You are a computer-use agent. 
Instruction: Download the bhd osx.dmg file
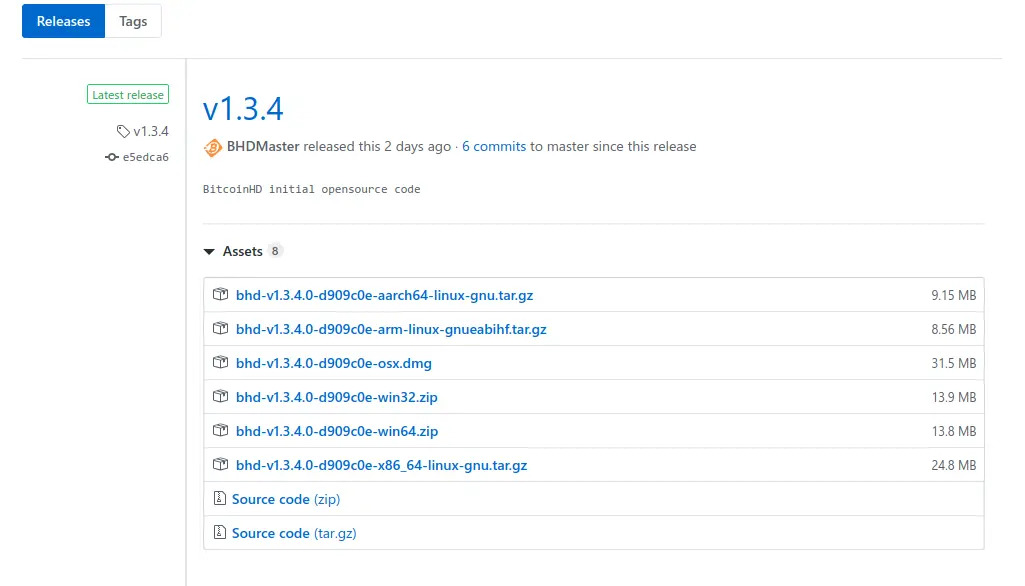(x=333, y=363)
